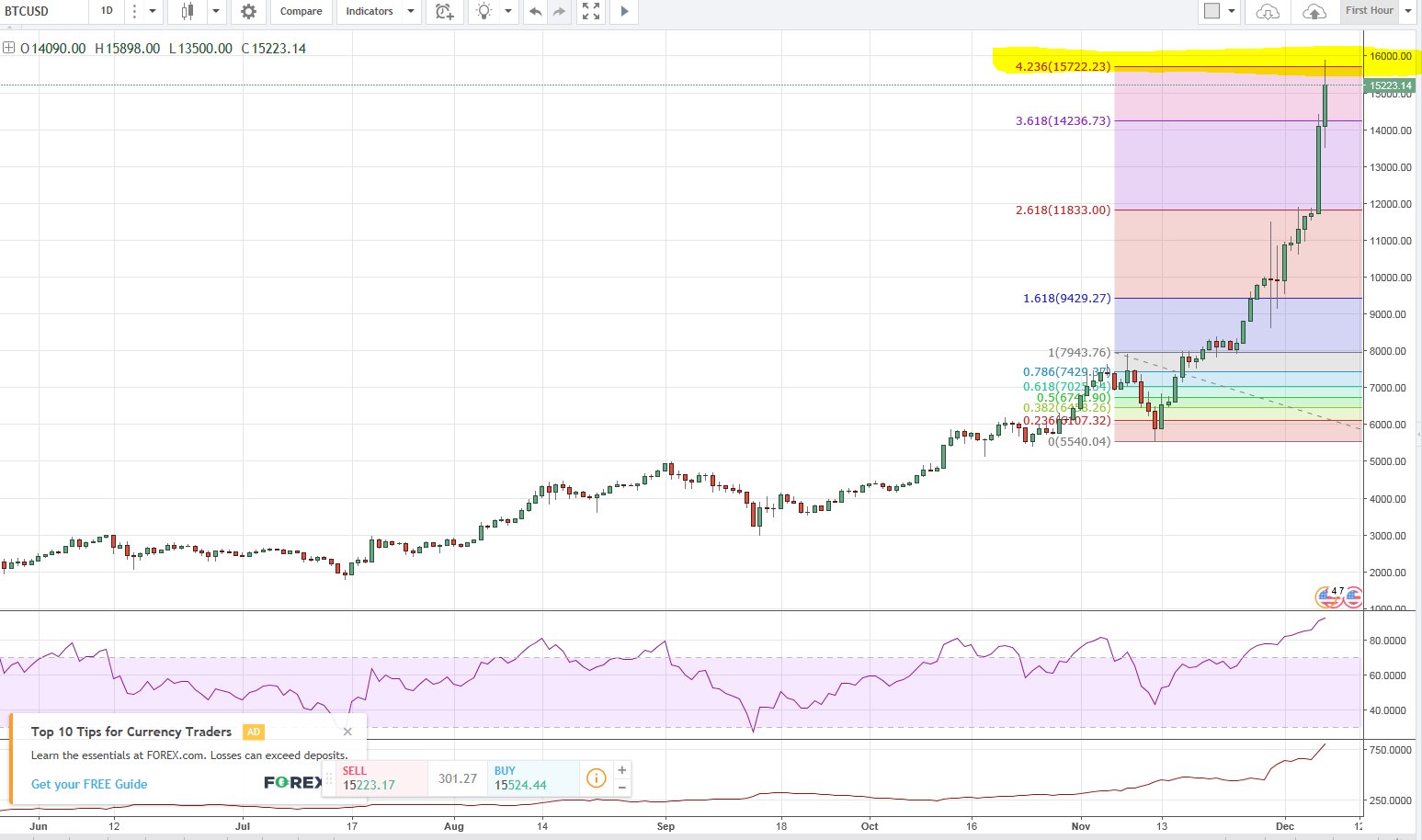Click the yellow AD badge
This screenshot has height=840, width=1422.
coord(254,732)
